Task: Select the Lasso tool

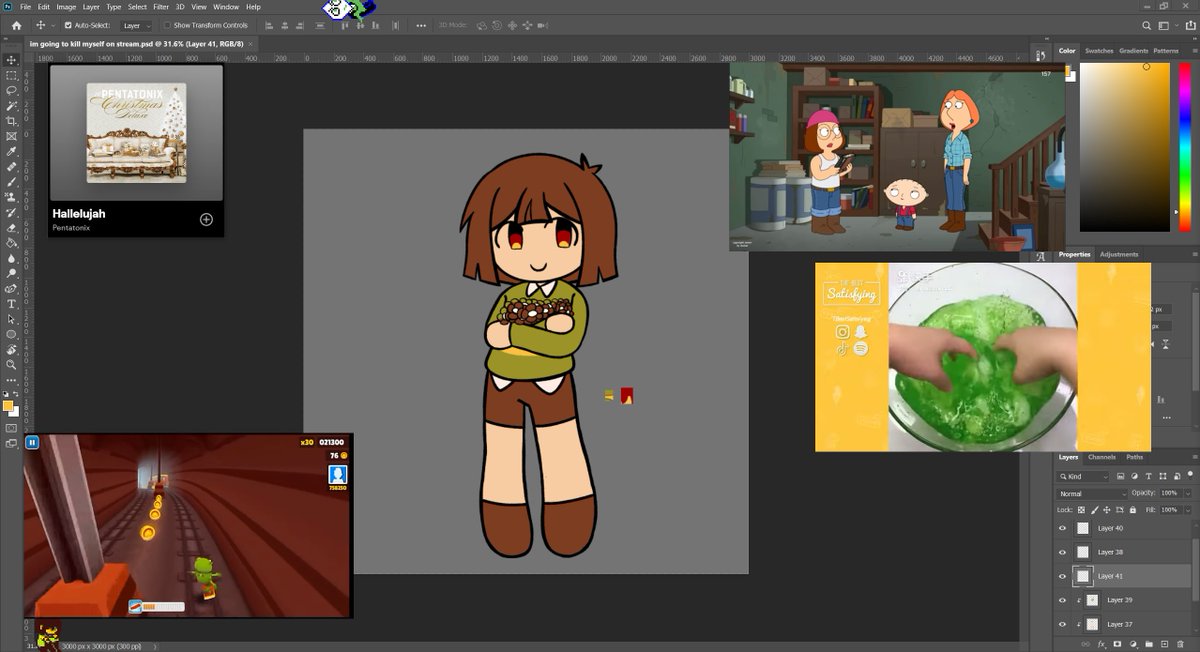Action: tap(11, 90)
